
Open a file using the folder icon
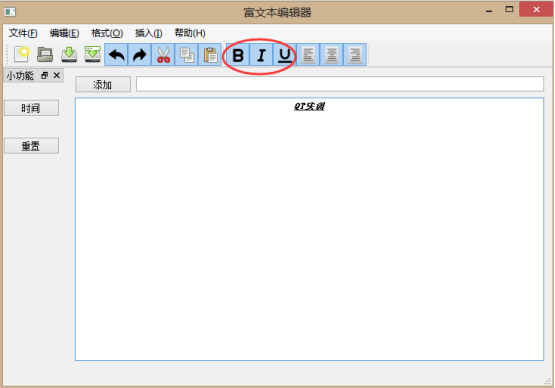click(x=45, y=55)
